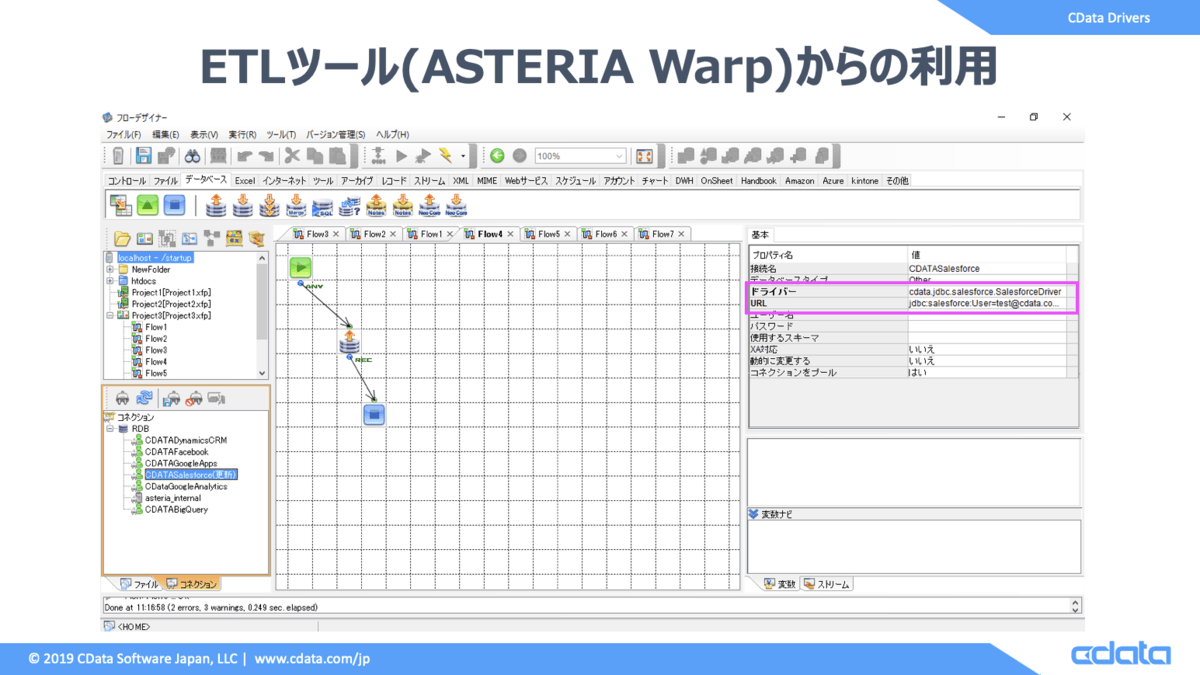1200x675 pixels.
Task: Open the ファイル(F) menu
Action: 124,134
